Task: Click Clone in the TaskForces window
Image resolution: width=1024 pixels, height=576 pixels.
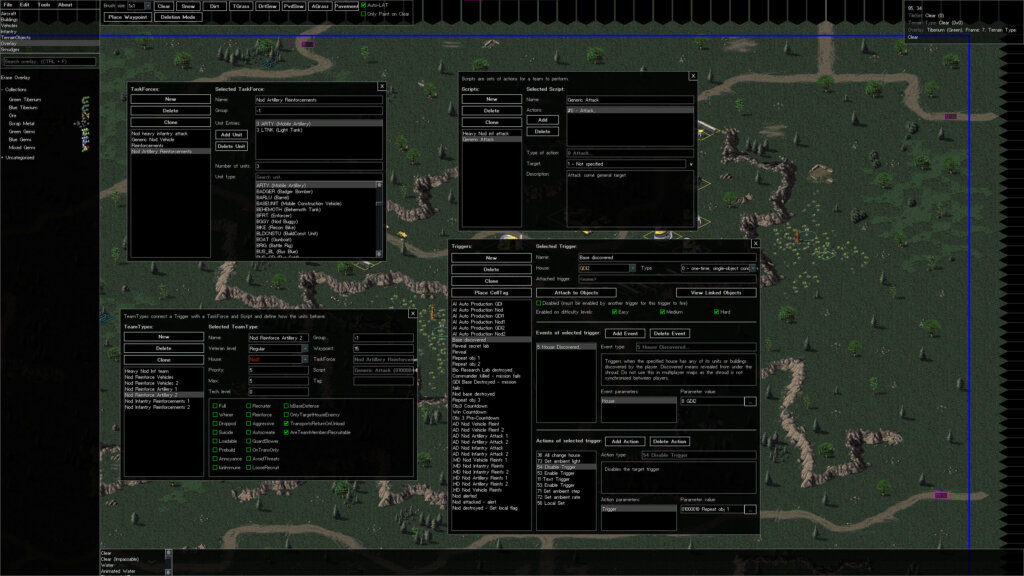Action: 170,122
